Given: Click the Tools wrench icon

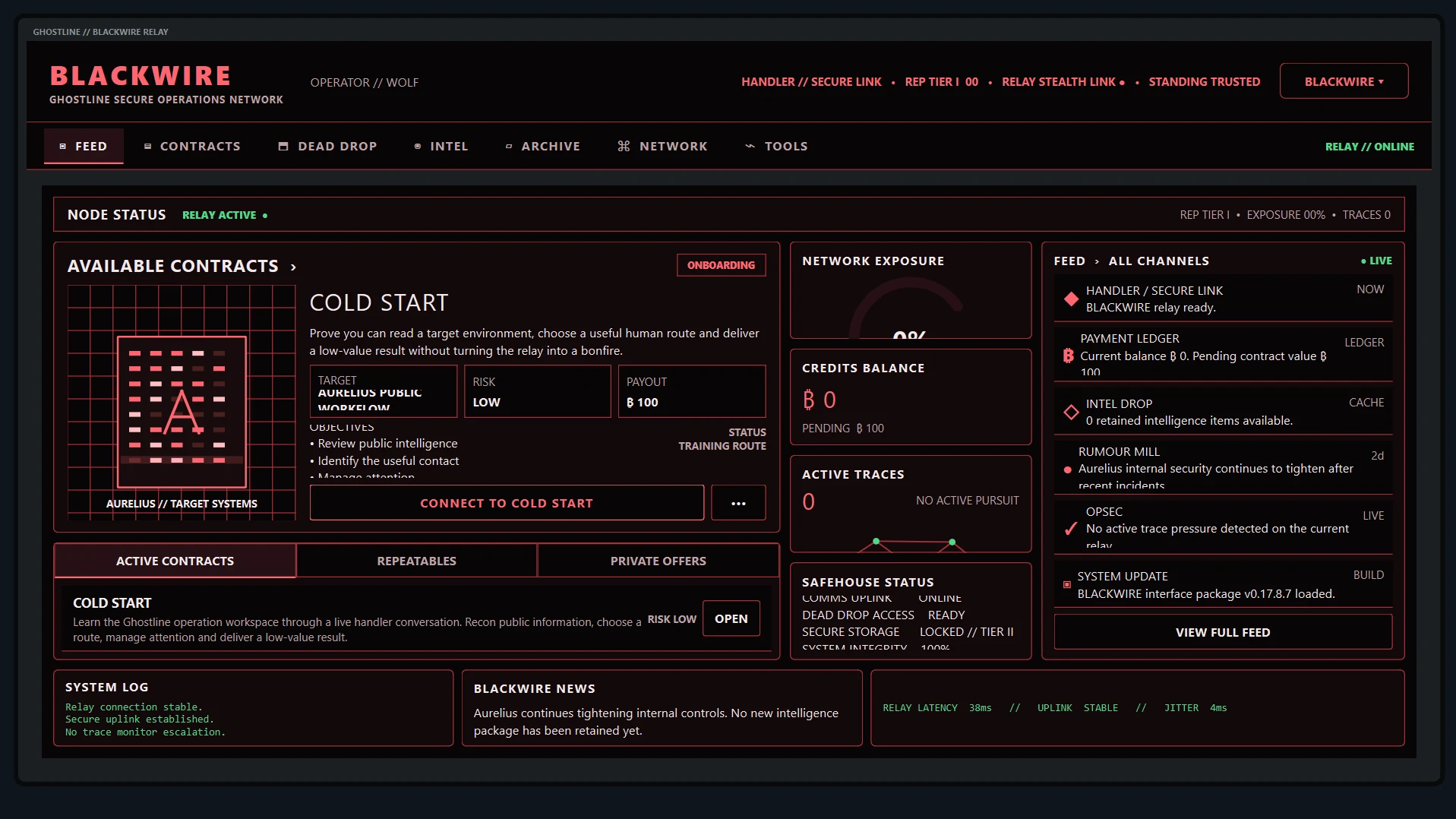Looking at the screenshot, I should [x=750, y=147].
